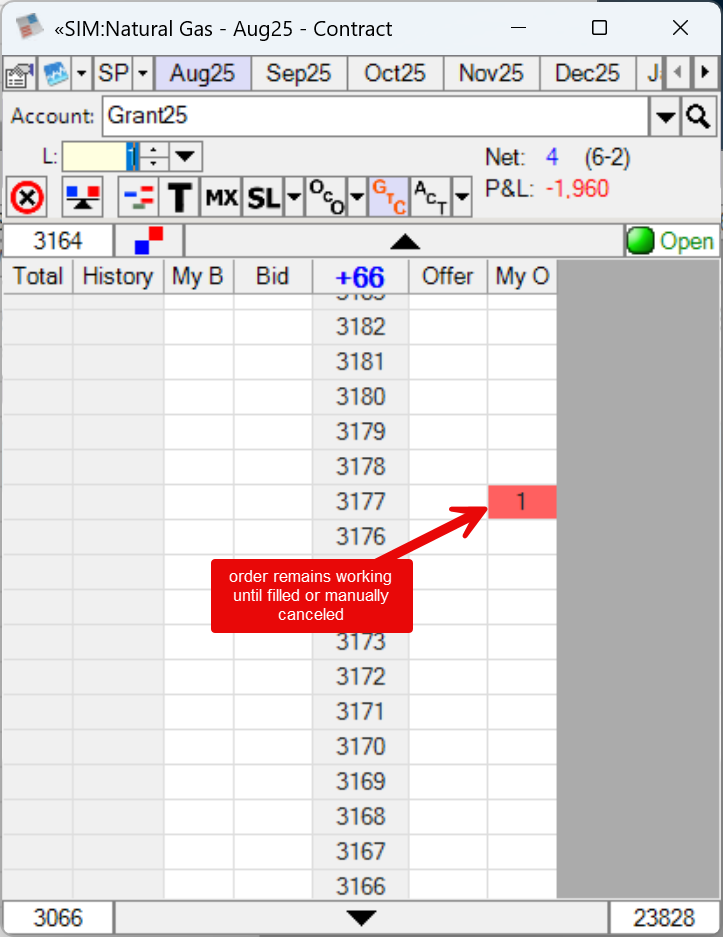Click the cancel all orders icon
The width and height of the screenshot is (723, 937).
[x=27, y=198]
